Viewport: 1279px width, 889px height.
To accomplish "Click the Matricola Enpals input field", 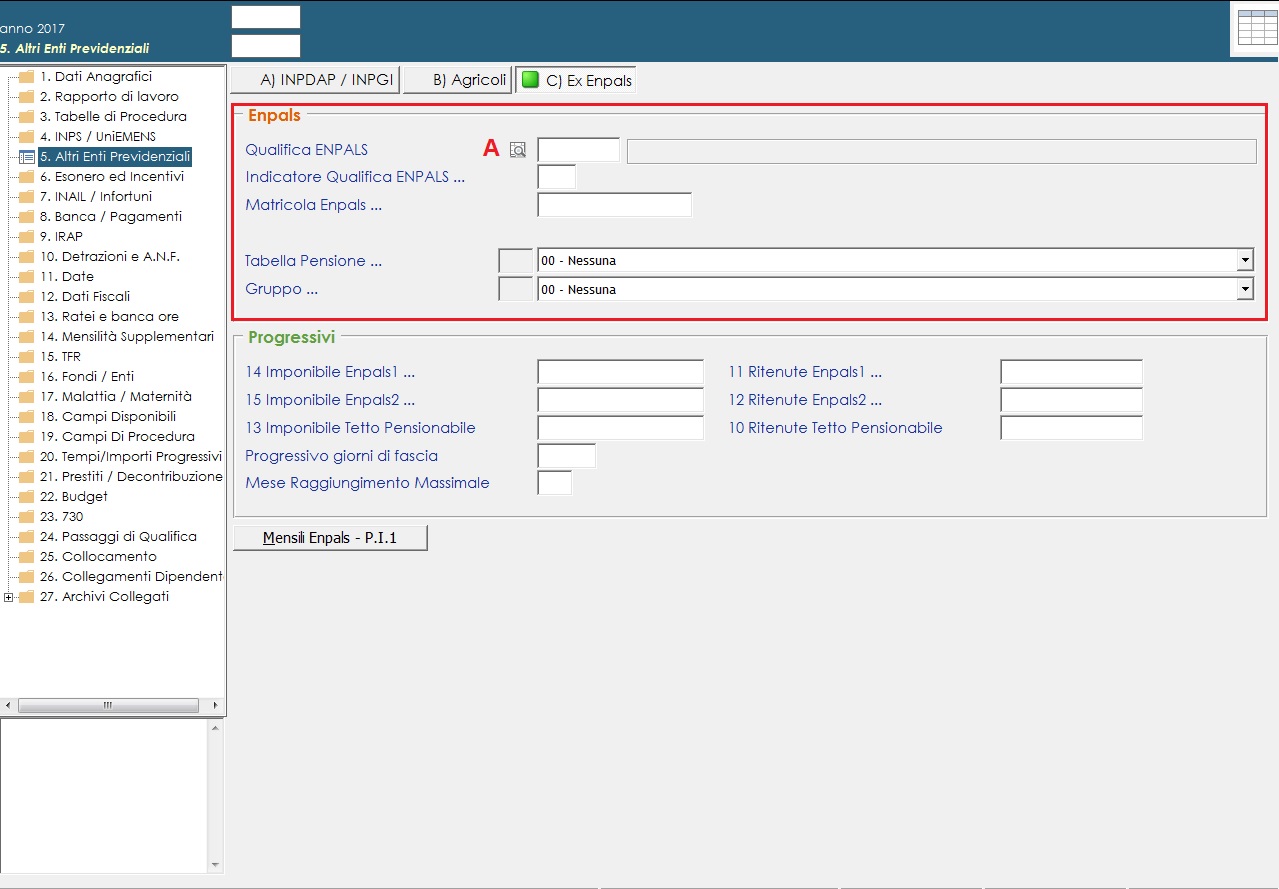I will (x=614, y=206).
